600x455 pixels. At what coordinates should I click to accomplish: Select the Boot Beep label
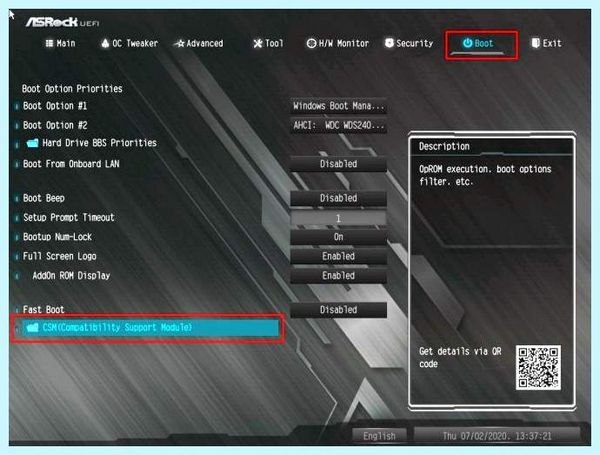click(44, 198)
